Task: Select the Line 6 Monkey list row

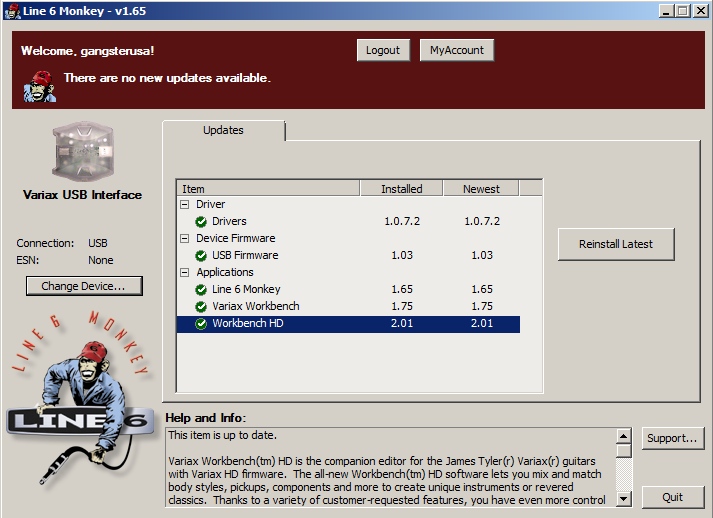Action: tap(348, 290)
